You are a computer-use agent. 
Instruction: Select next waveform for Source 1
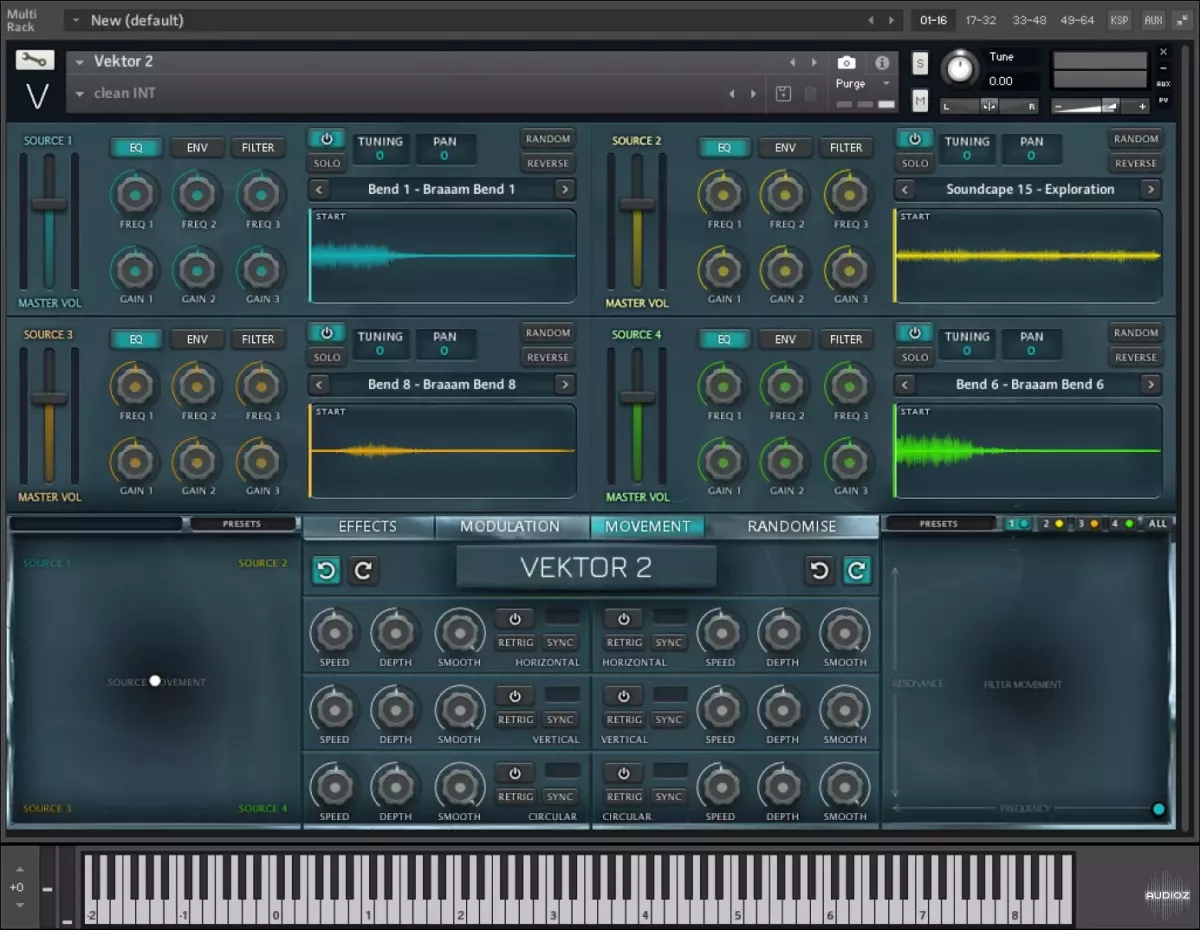(565, 189)
